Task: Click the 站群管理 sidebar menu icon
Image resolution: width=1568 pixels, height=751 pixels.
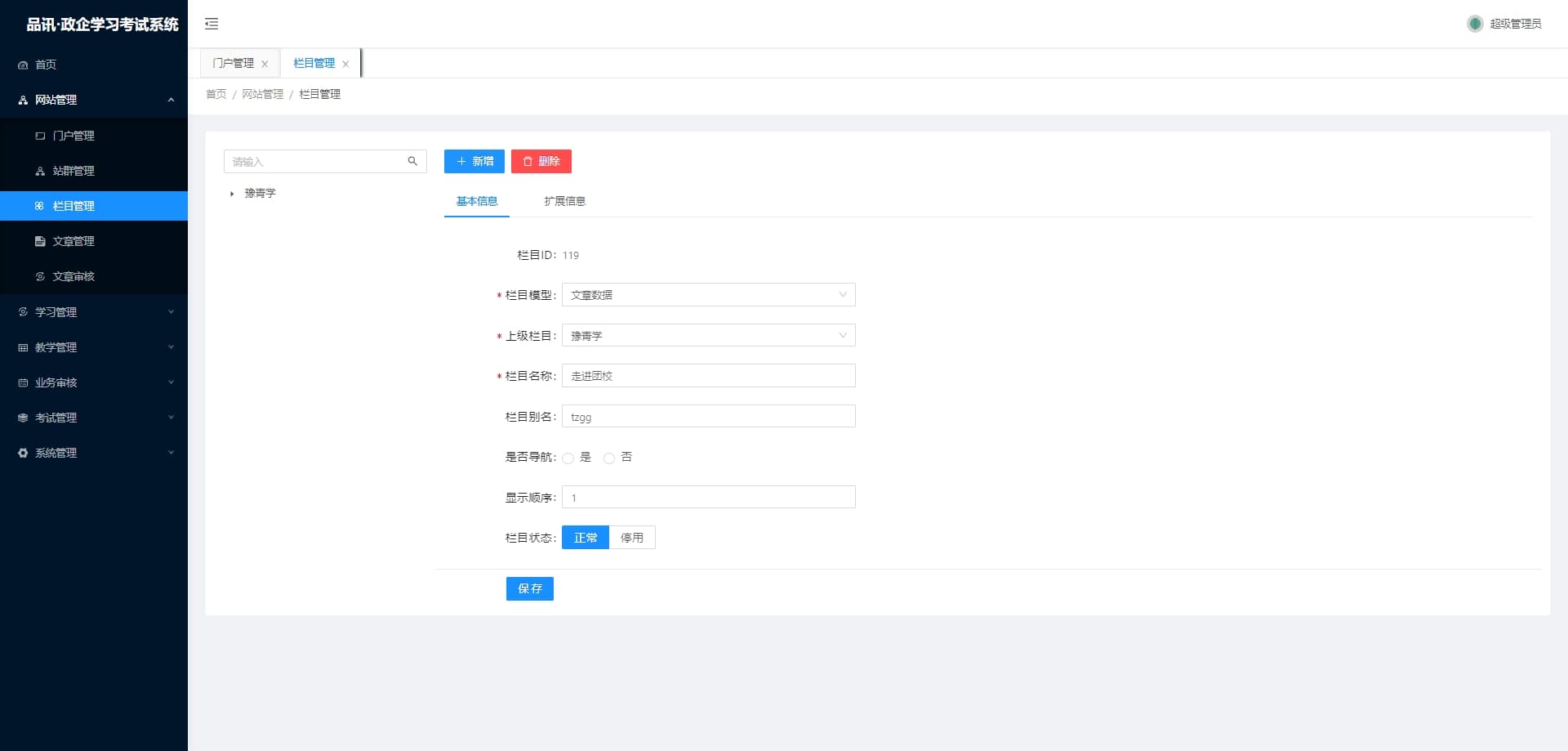Action: [x=40, y=171]
